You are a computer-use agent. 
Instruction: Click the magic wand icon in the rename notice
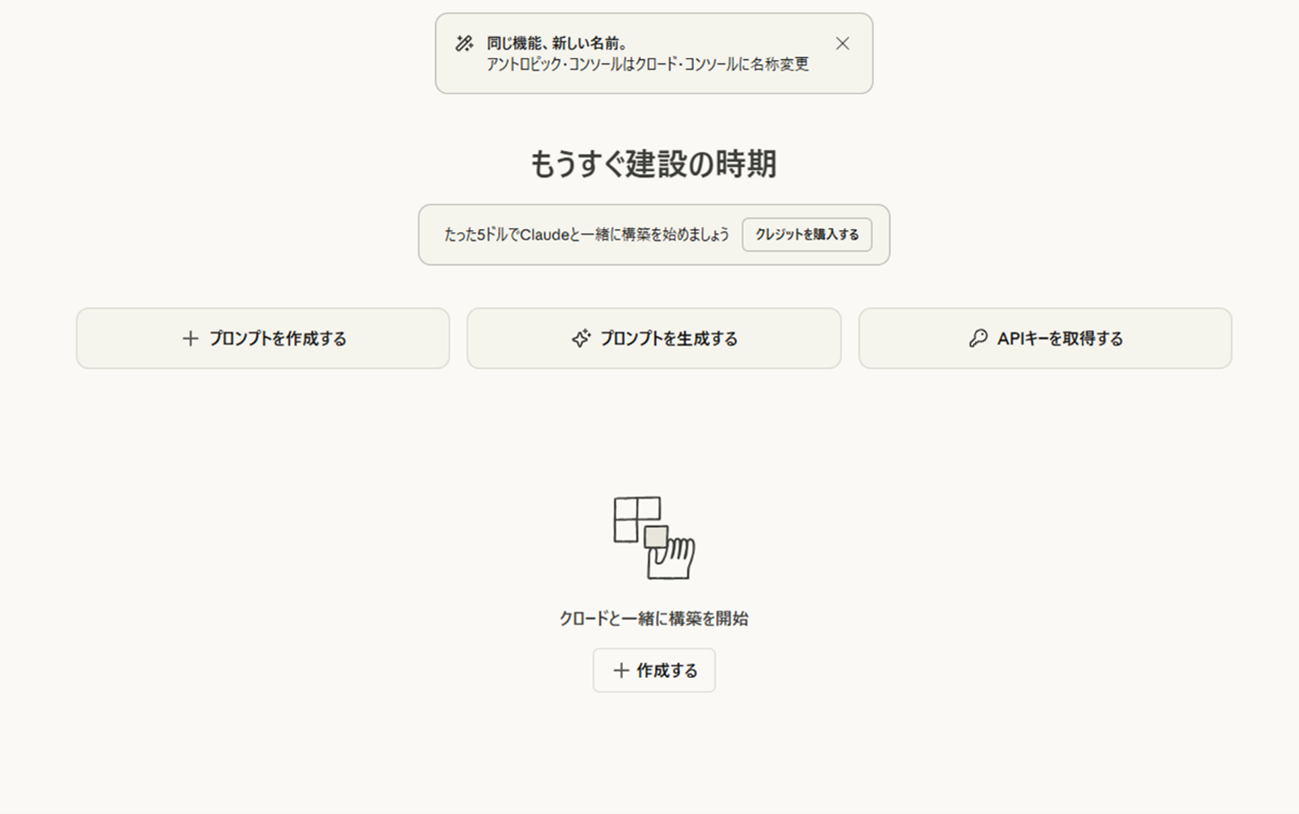pos(464,44)
